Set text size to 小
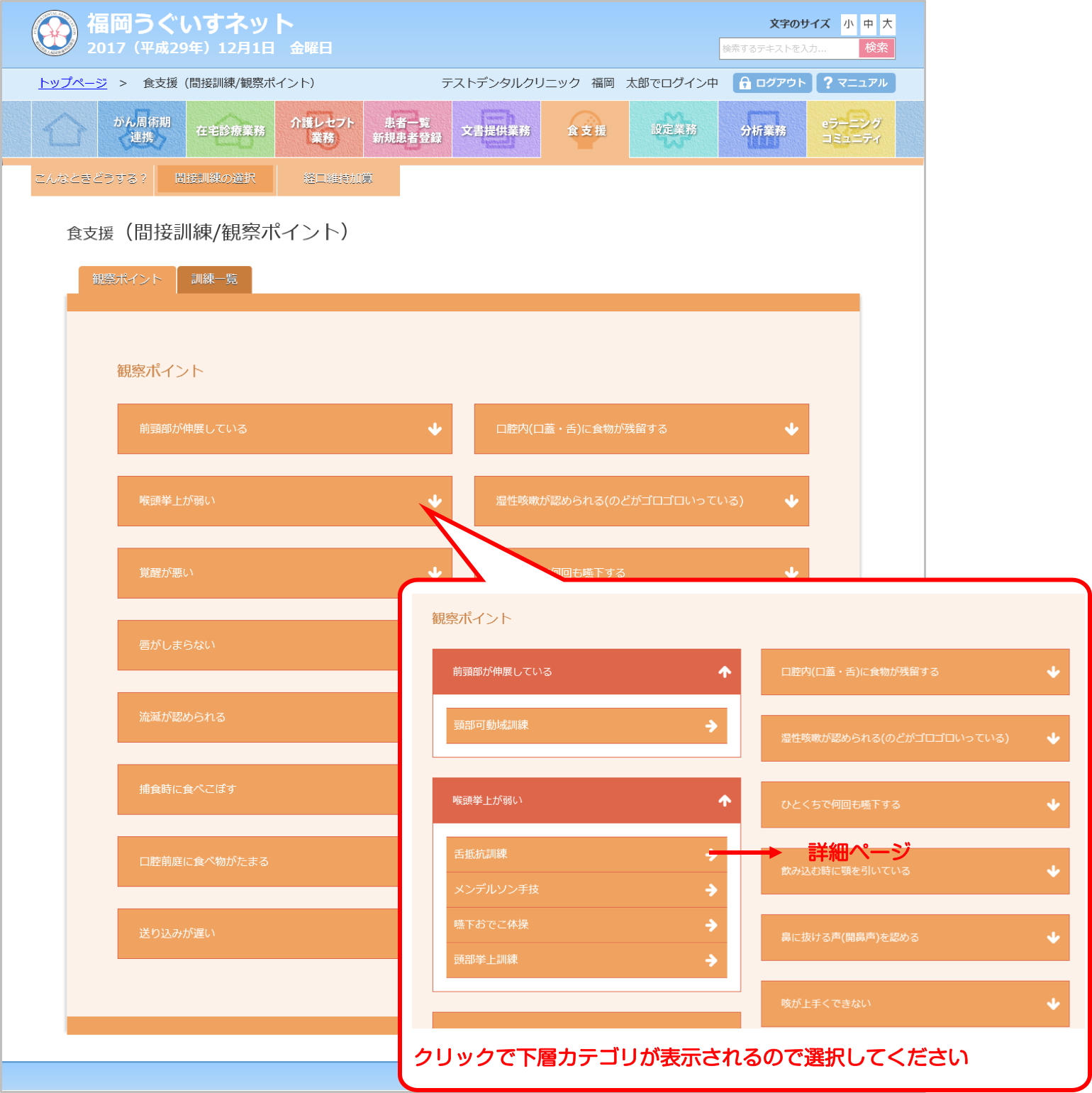1092x1093 pixels. click(849, 24)
